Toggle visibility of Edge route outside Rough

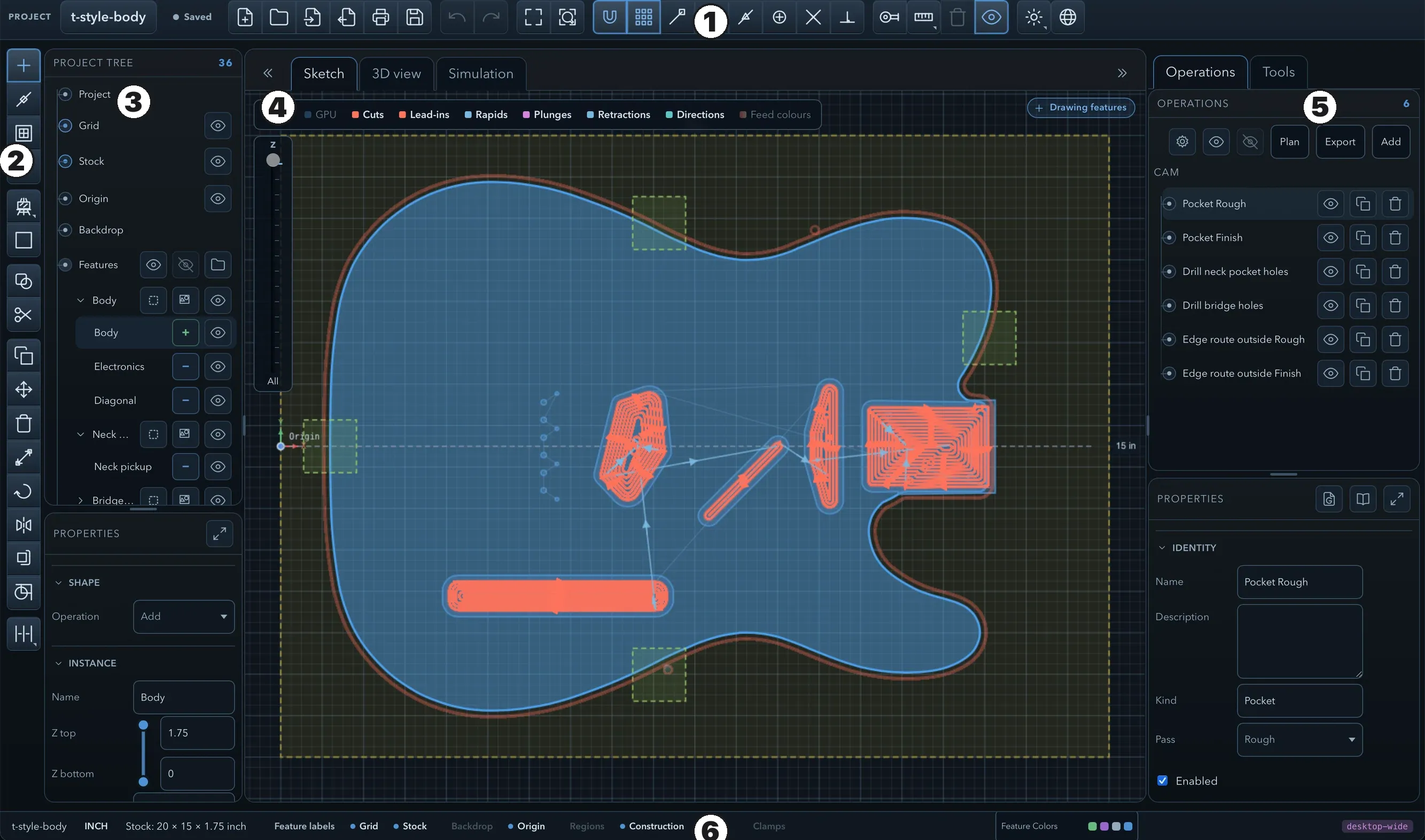pyautogui.click(x=1330, y=340)
